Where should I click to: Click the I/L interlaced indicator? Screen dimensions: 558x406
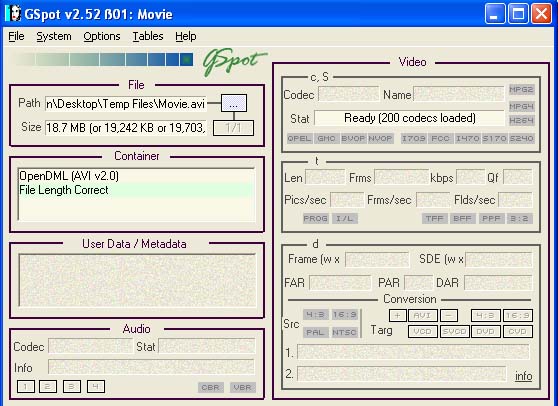click(344, 218)
